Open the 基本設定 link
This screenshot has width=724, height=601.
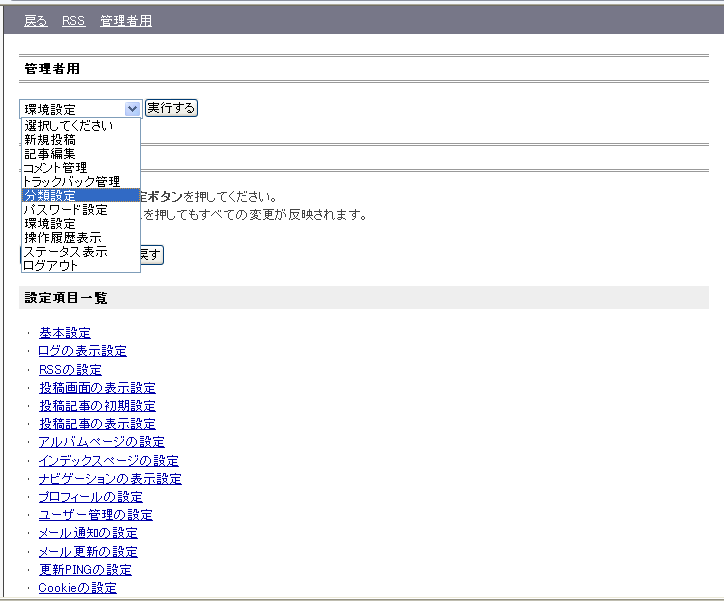(65, 333)
